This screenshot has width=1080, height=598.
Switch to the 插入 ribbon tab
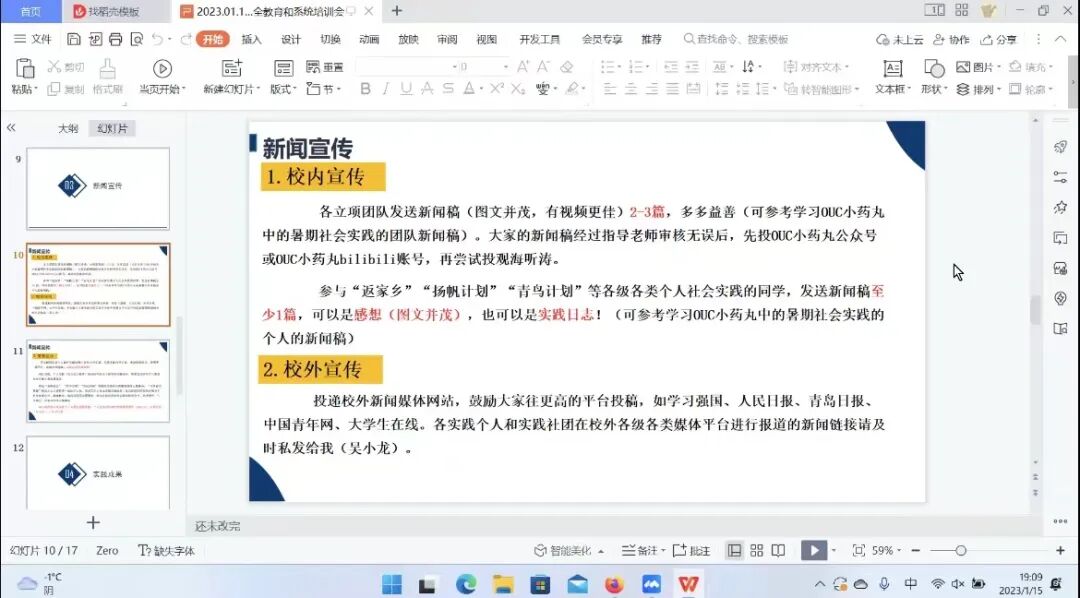pos(252,40)
